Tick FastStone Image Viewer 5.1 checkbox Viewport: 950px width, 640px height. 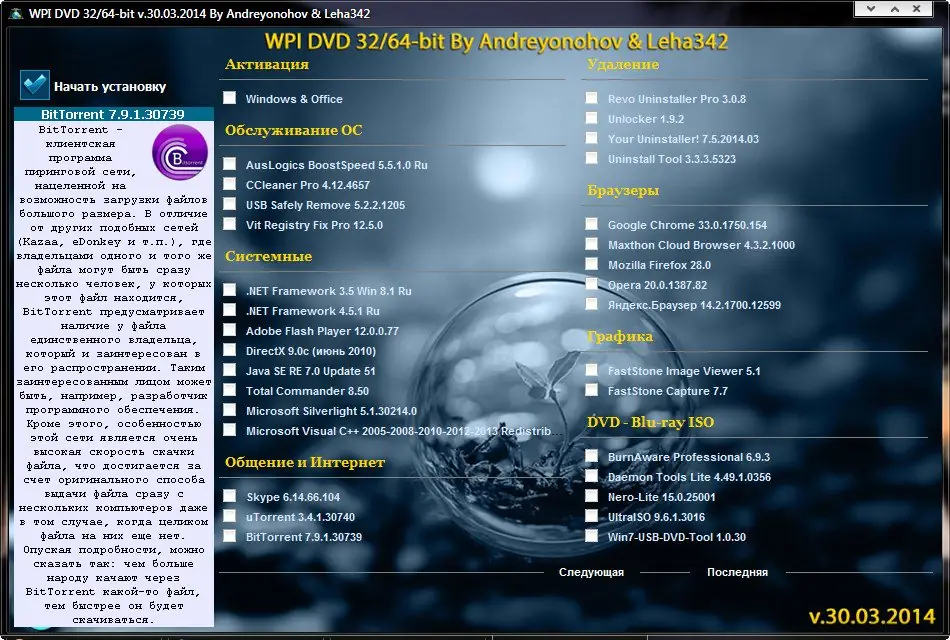[x=592, y=370]
